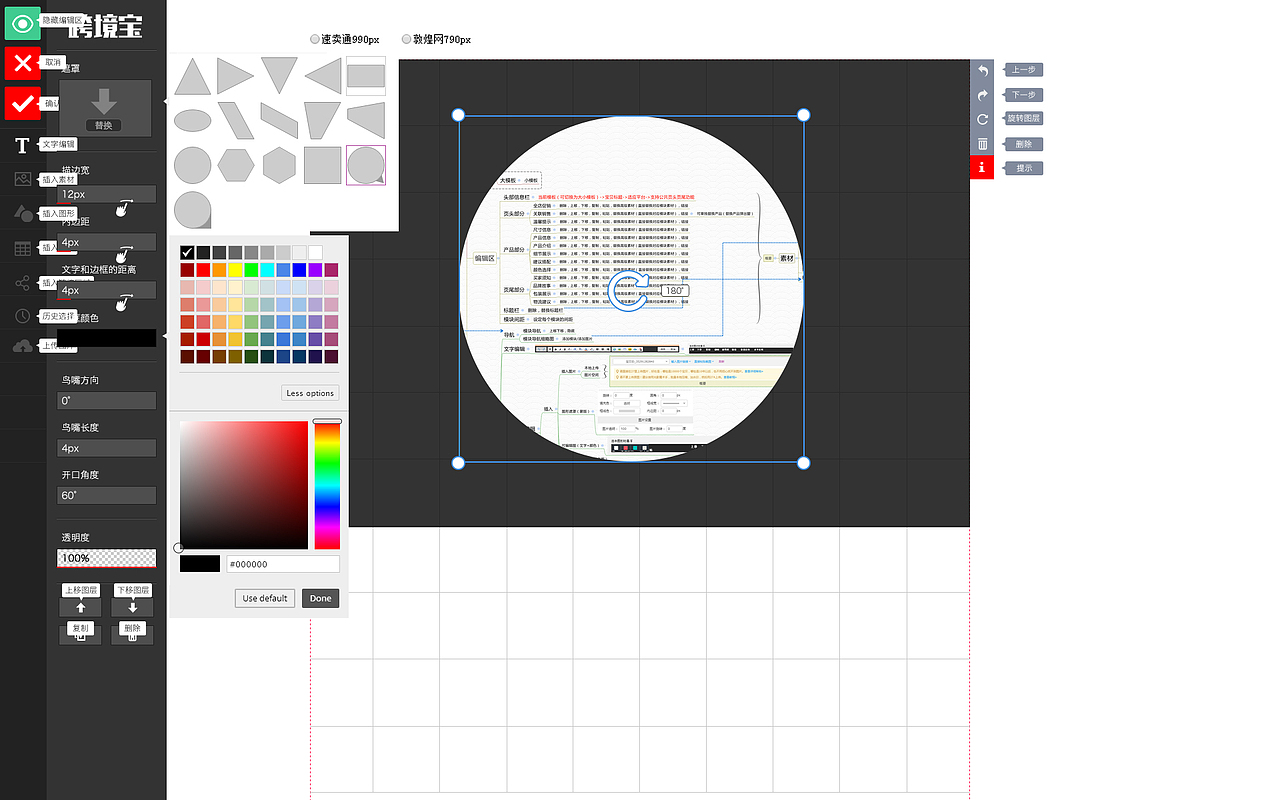
Task: Click the trash icon beside 删除 label
Action: (x=982, y=144)
